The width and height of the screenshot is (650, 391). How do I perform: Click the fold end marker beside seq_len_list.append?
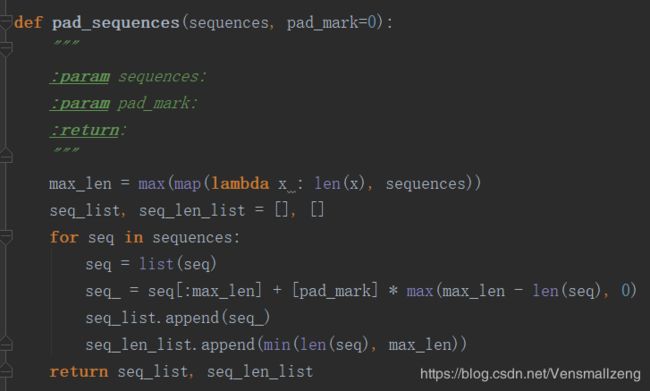tap(5, 344)
